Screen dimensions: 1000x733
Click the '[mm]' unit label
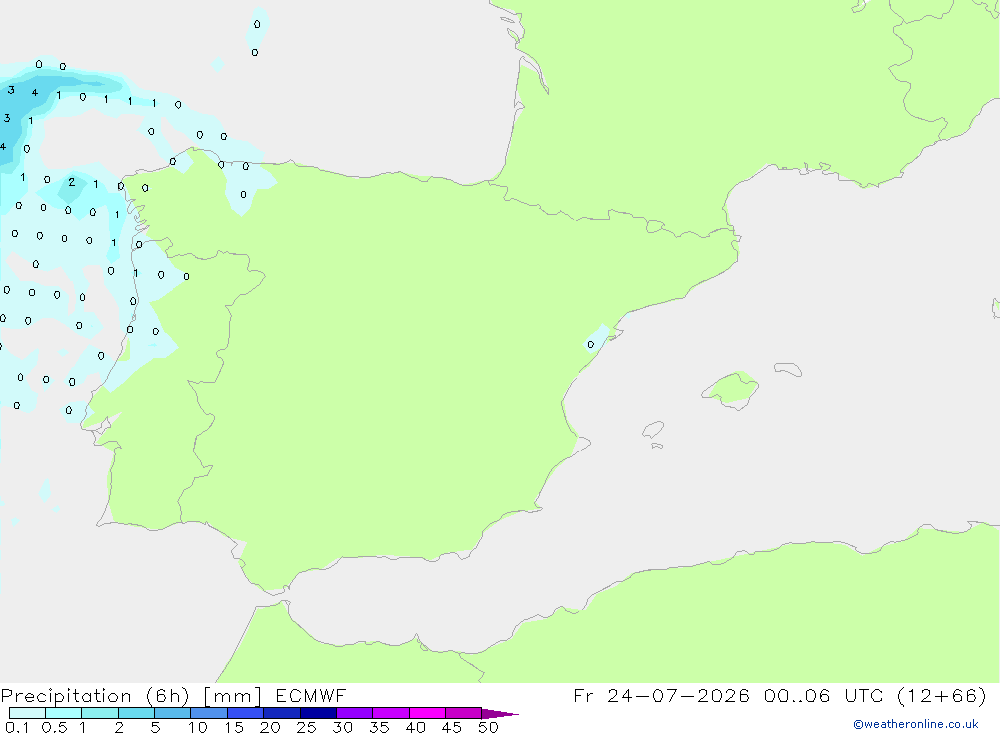(232, 695)
